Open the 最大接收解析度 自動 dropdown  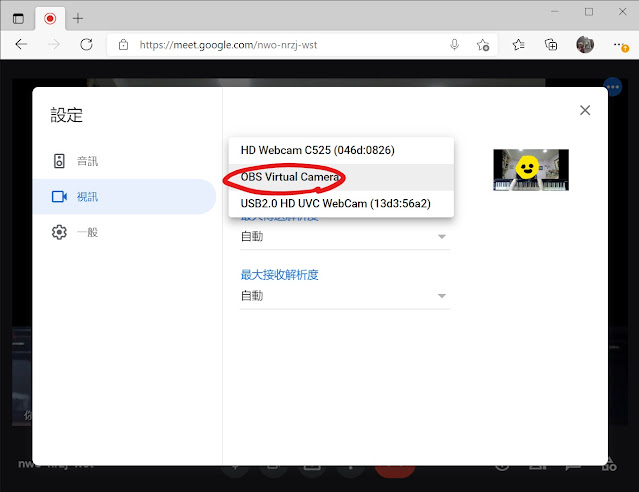click(x=345, y=296)
